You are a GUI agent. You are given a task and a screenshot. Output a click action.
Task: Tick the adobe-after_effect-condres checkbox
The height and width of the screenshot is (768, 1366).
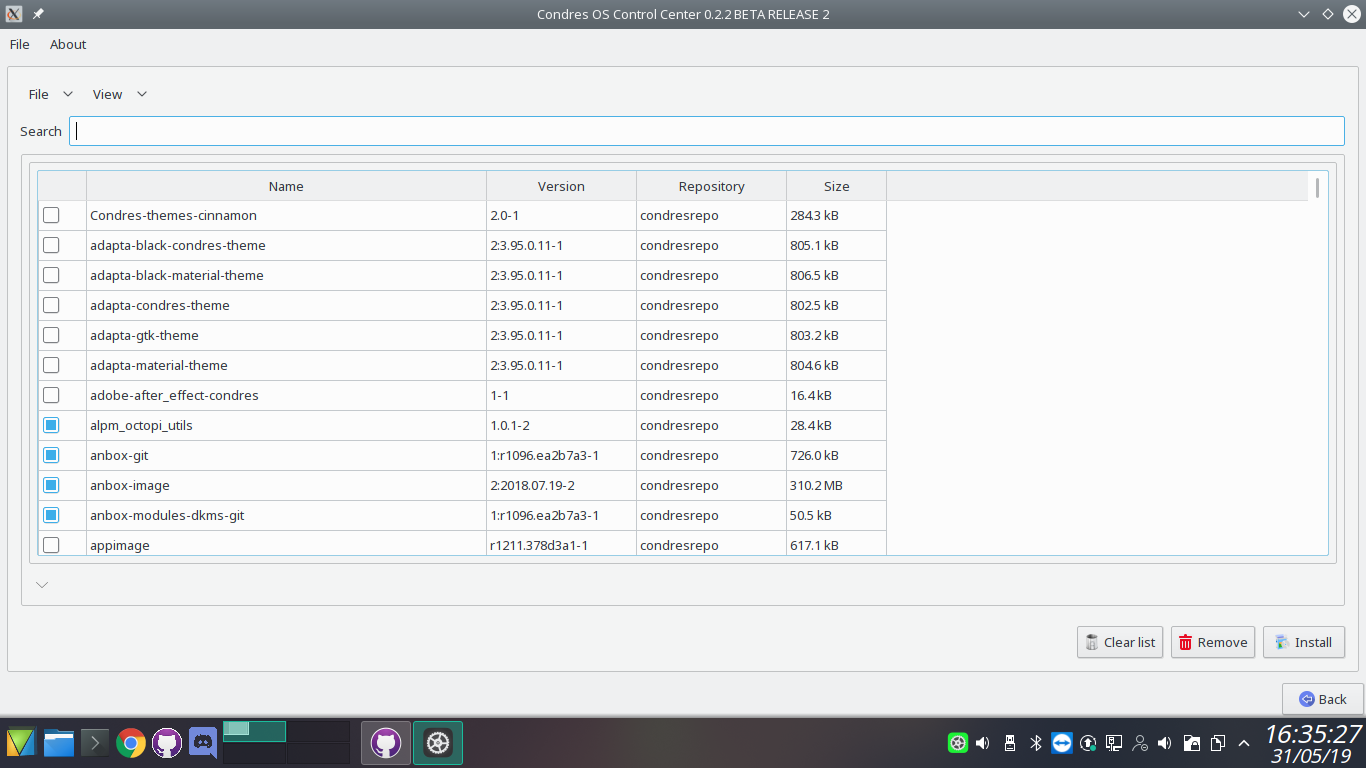[51, 395]
